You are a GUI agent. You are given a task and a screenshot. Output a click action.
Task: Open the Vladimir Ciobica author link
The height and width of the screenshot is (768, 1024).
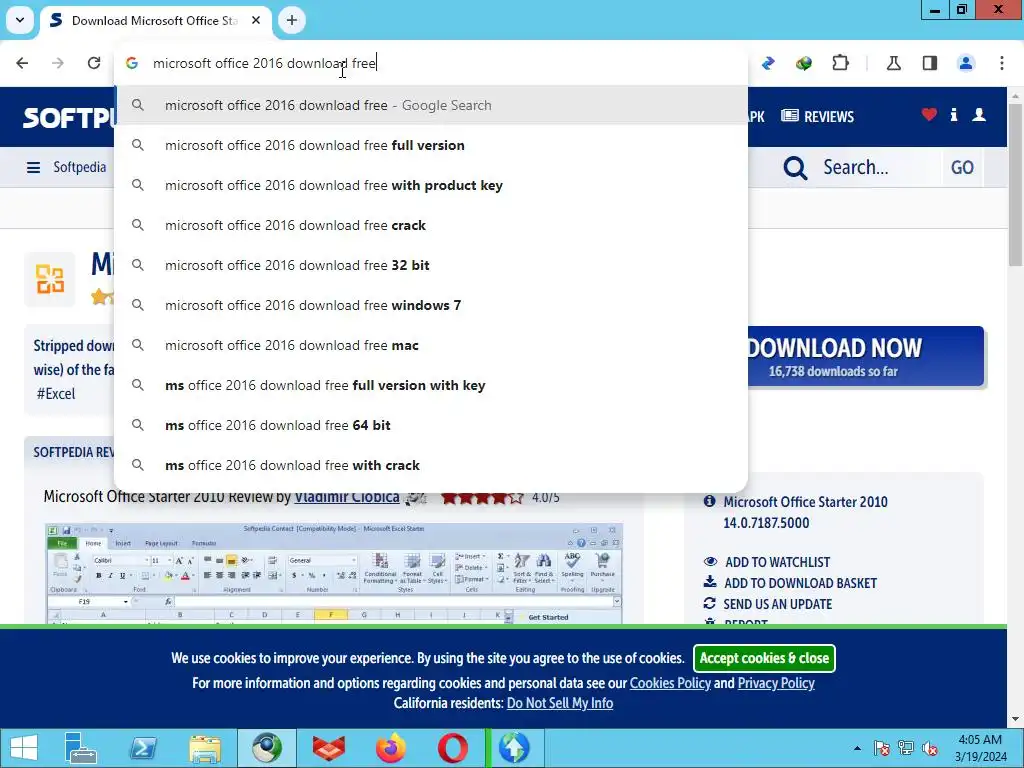(347, 497)
